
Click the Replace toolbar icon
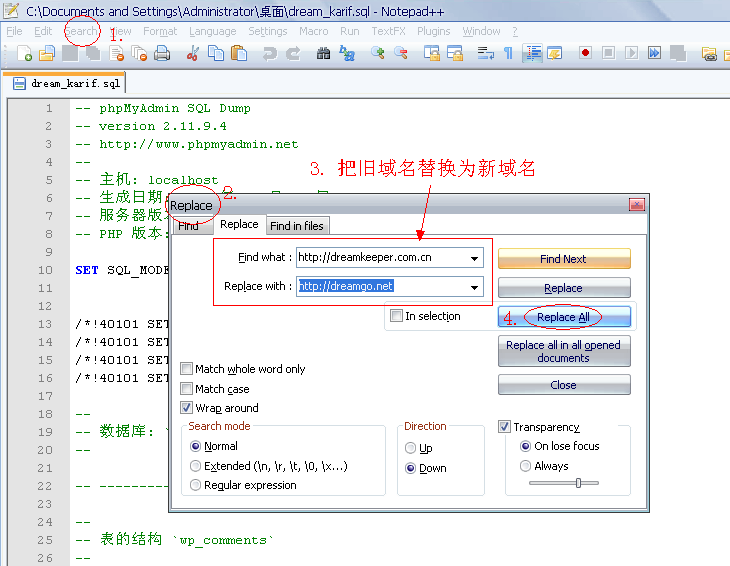[347, 54]
